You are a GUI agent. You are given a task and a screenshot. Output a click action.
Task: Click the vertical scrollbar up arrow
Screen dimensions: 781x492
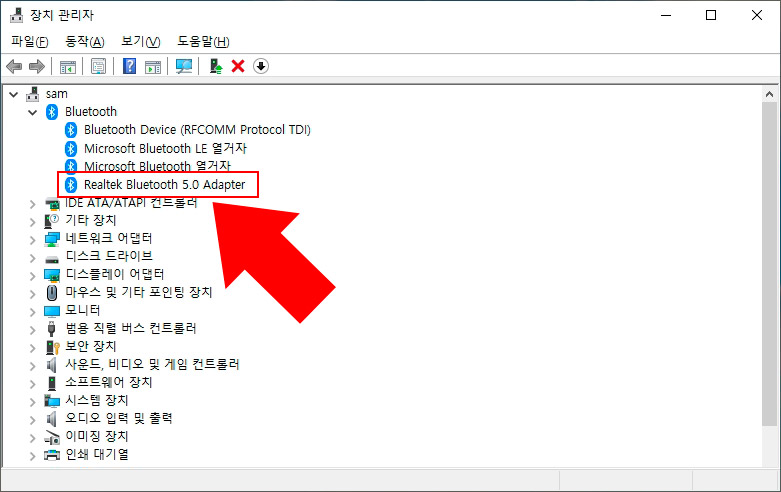[x=769, y=94]
